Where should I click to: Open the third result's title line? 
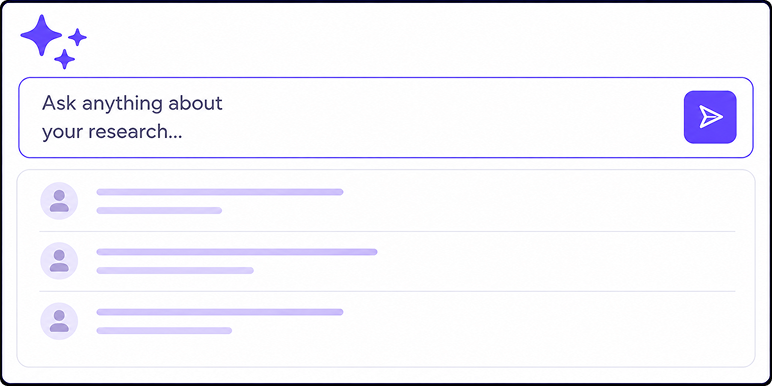pyautogui.click(x=220, y=312)
